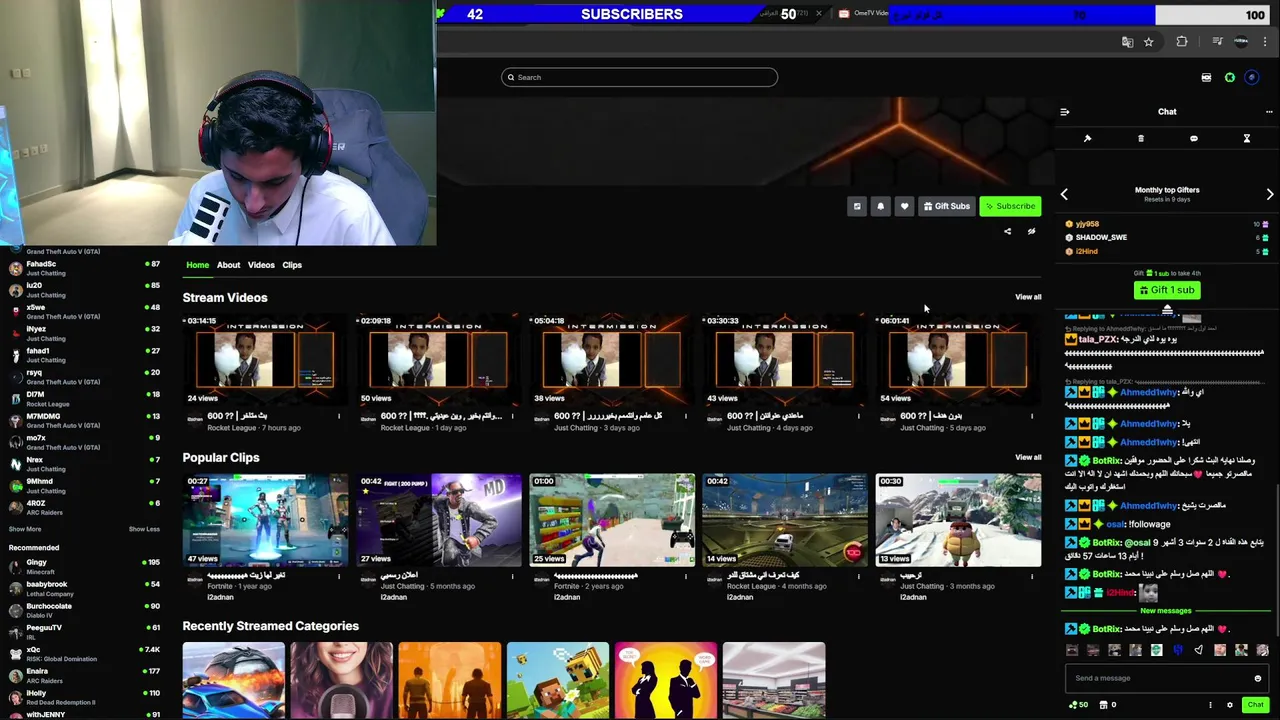The image size is (1280, 720).
Task: Go to previous leaderboard with left arrow
Action: click(x=1064, y=194)
